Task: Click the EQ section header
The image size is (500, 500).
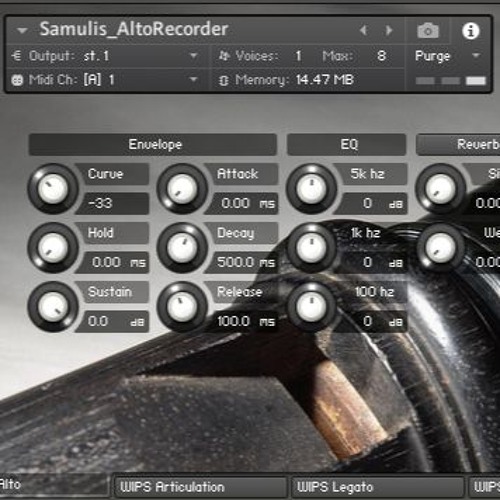Action: pyautogui.click(x=347, y=144)
